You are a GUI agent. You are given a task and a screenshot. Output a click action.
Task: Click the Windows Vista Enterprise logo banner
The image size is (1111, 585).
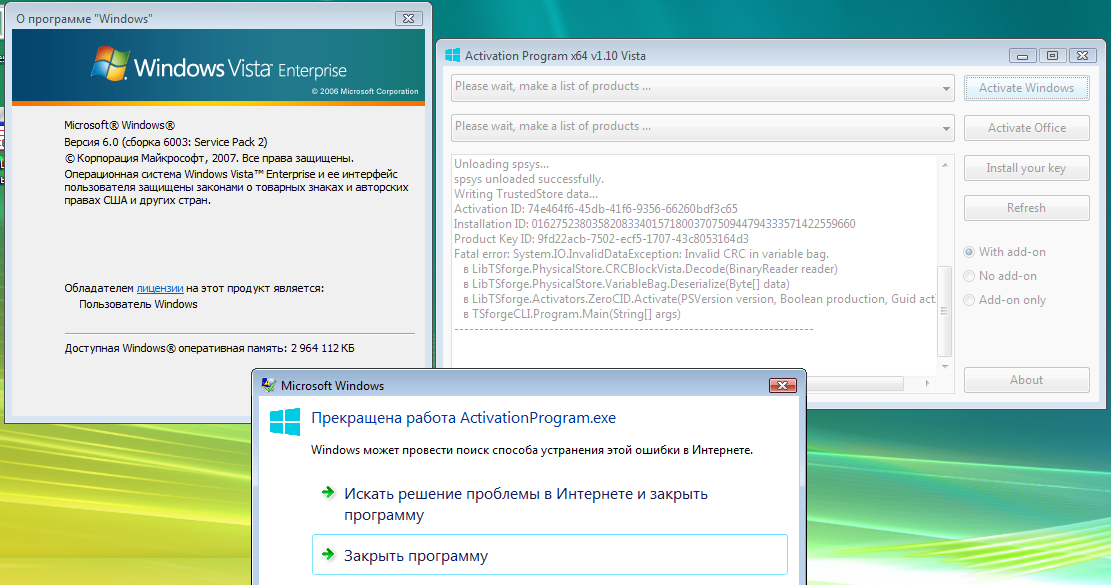coord(218,67)
